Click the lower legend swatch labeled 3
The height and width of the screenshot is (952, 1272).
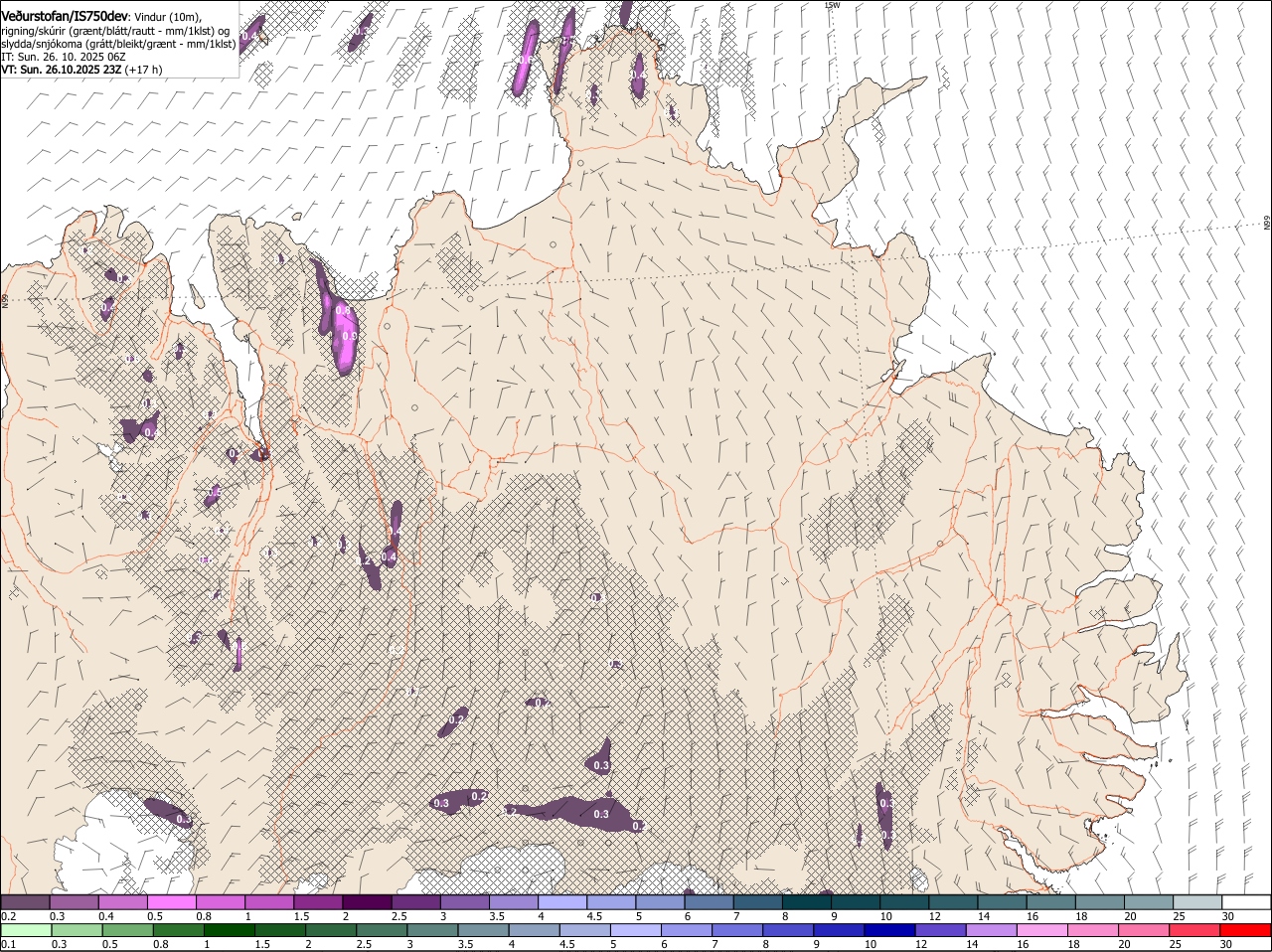point(432,931)
